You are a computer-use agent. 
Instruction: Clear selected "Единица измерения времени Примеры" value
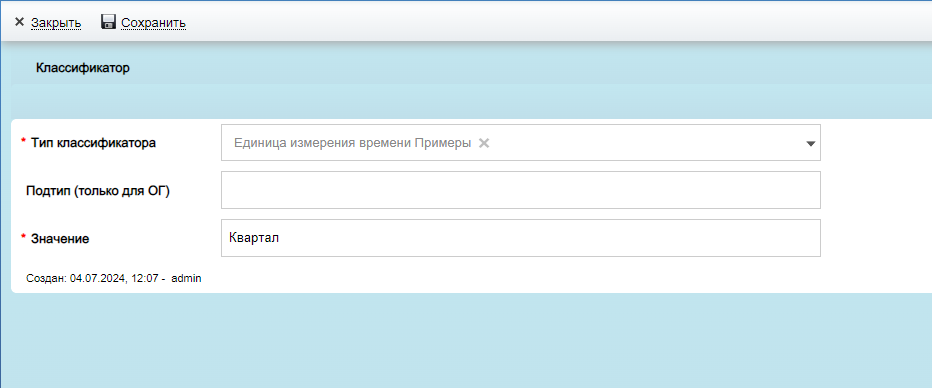click(484, 143)
